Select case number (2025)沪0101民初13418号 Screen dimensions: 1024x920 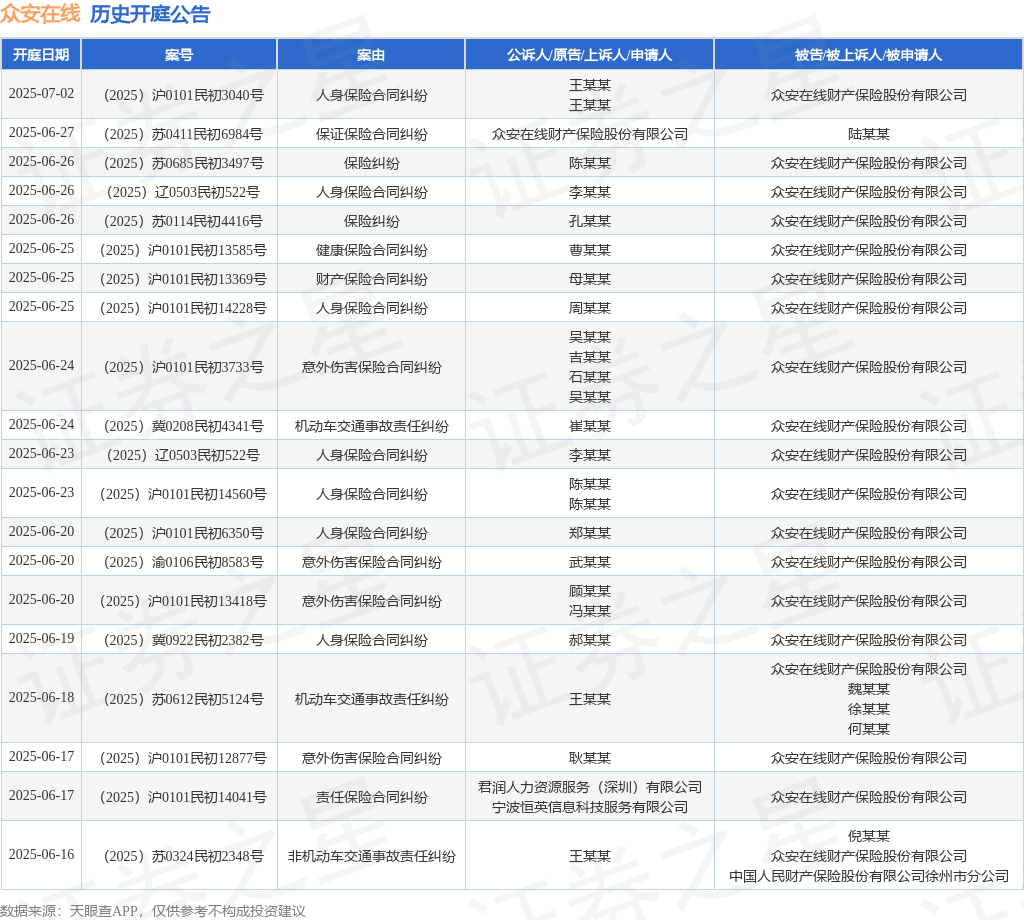tap(179, 601)
